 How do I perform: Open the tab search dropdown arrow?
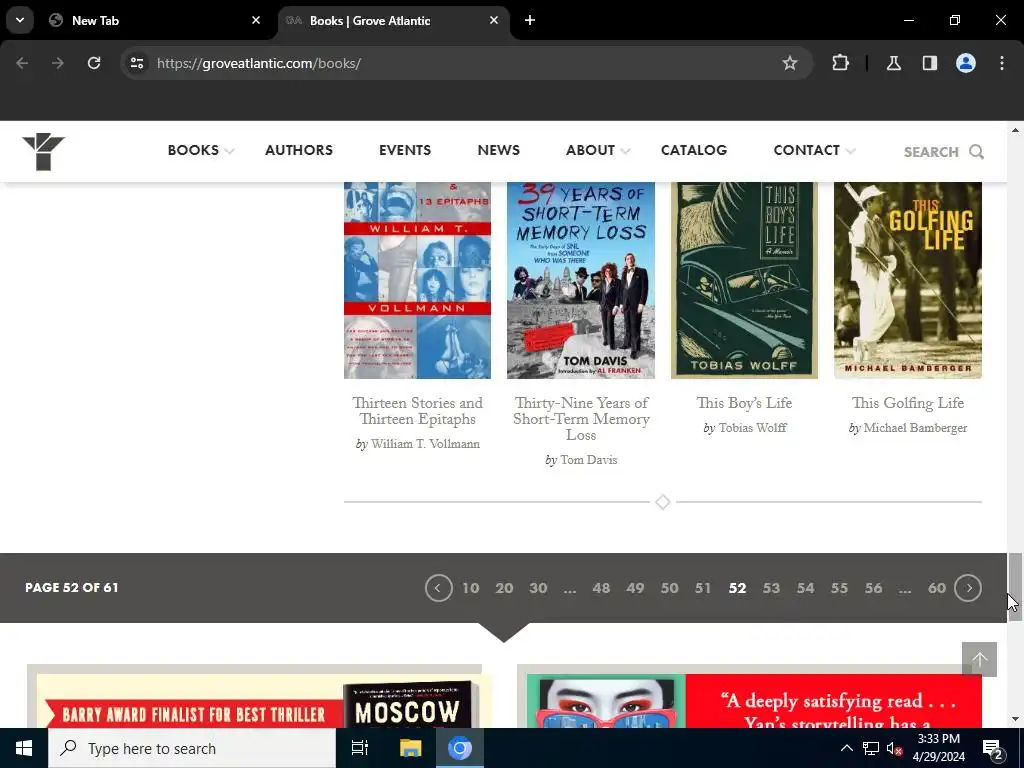(x=20, y=20)
